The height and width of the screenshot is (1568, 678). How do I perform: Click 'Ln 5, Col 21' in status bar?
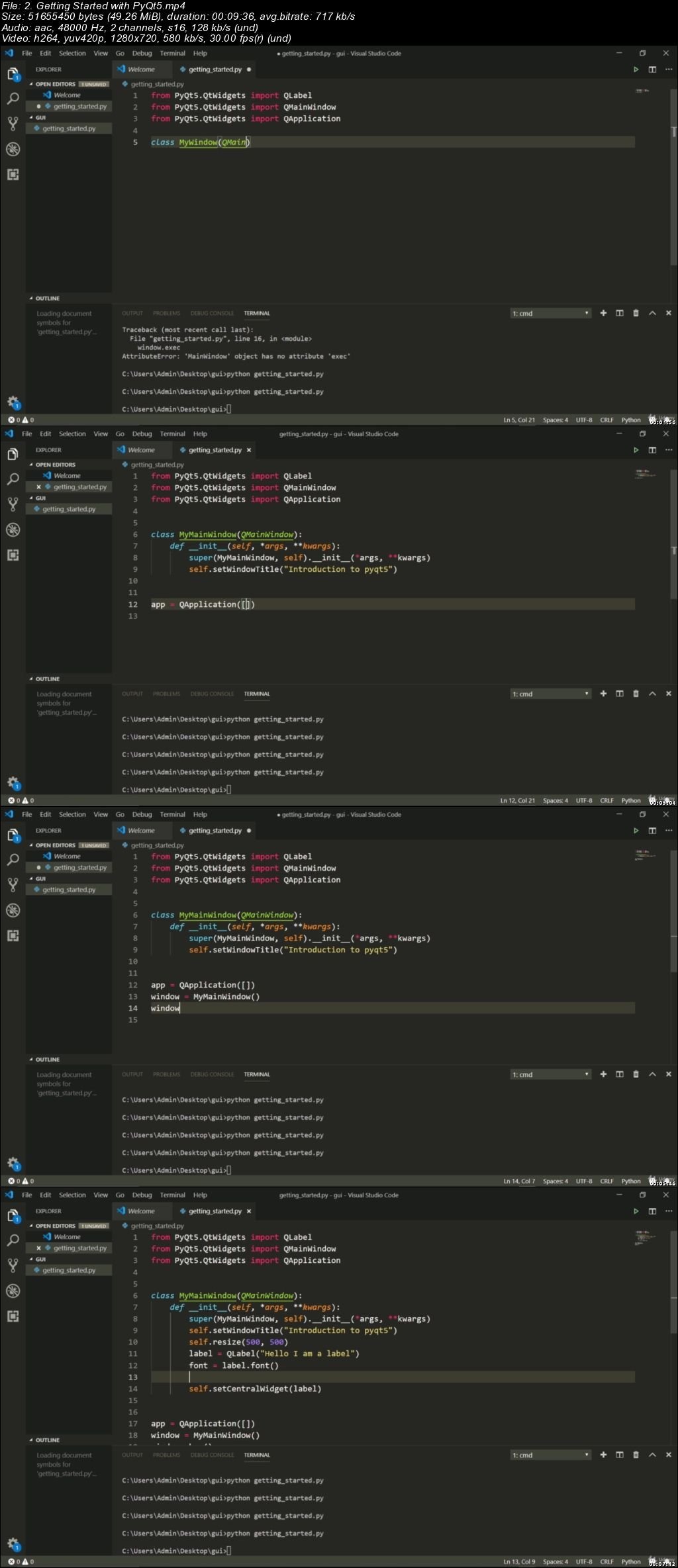point(519,420)
